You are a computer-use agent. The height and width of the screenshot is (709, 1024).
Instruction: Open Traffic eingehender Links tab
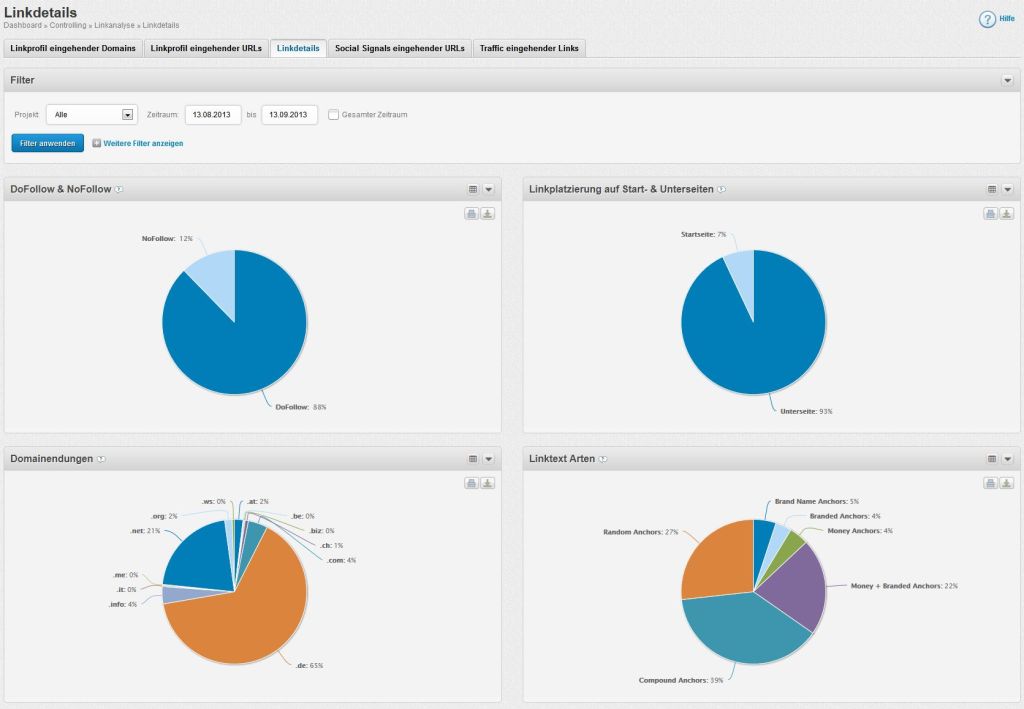529,48
